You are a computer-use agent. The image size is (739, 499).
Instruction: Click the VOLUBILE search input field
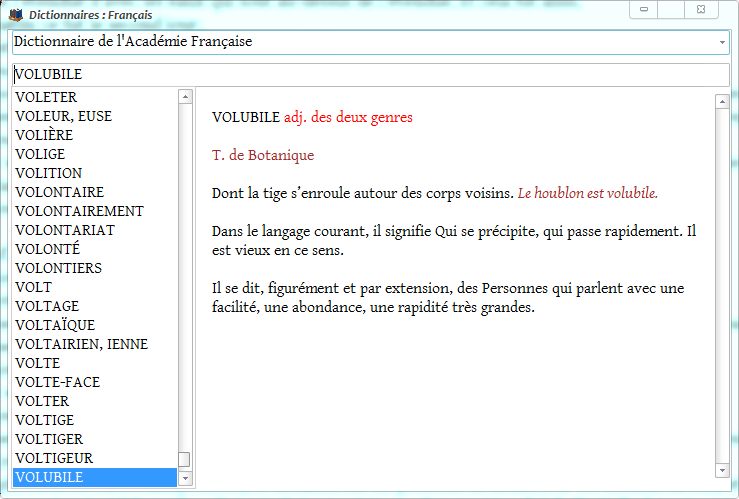(371, 74)
